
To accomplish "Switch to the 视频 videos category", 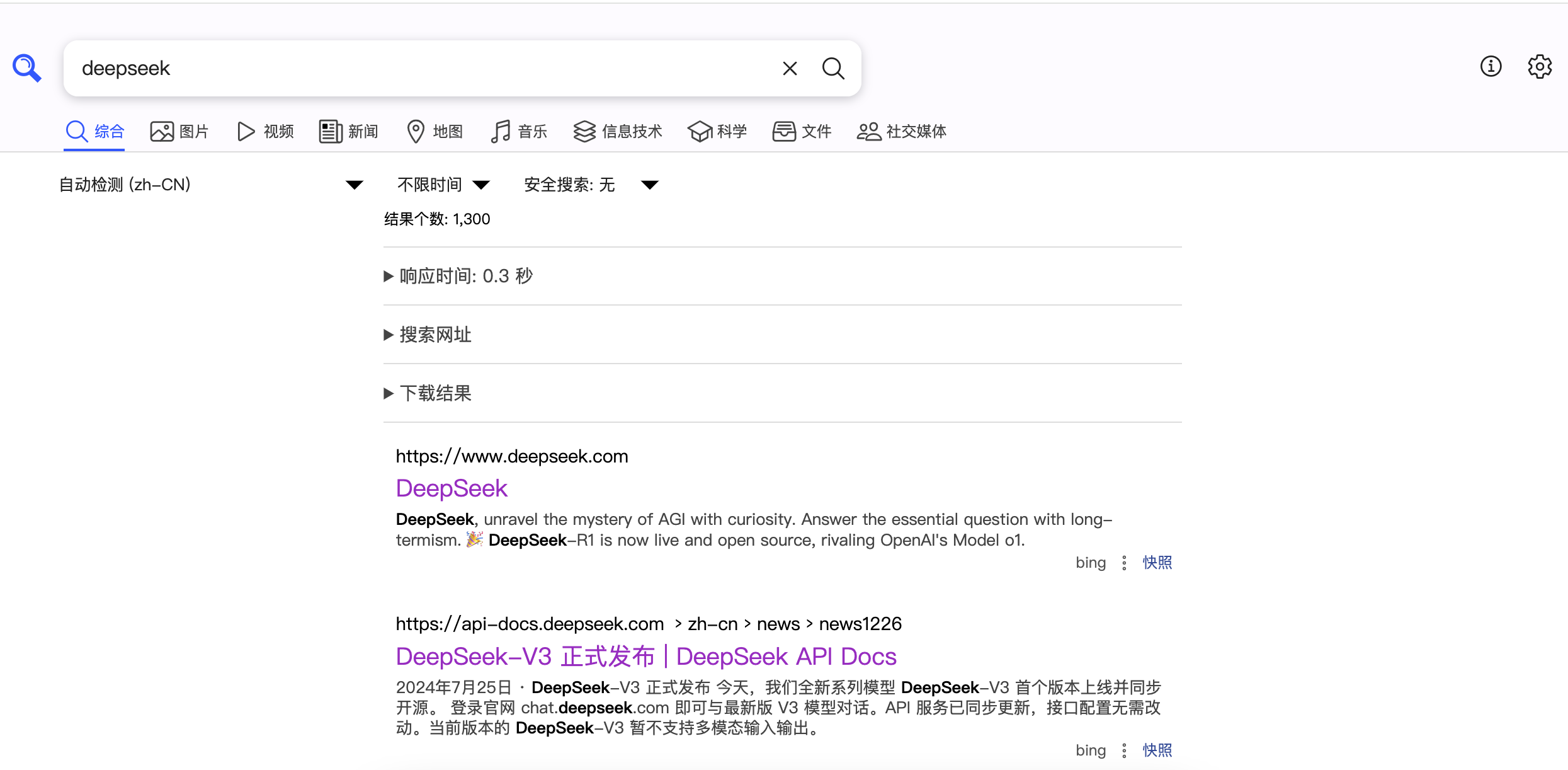I will coord(265,131).
